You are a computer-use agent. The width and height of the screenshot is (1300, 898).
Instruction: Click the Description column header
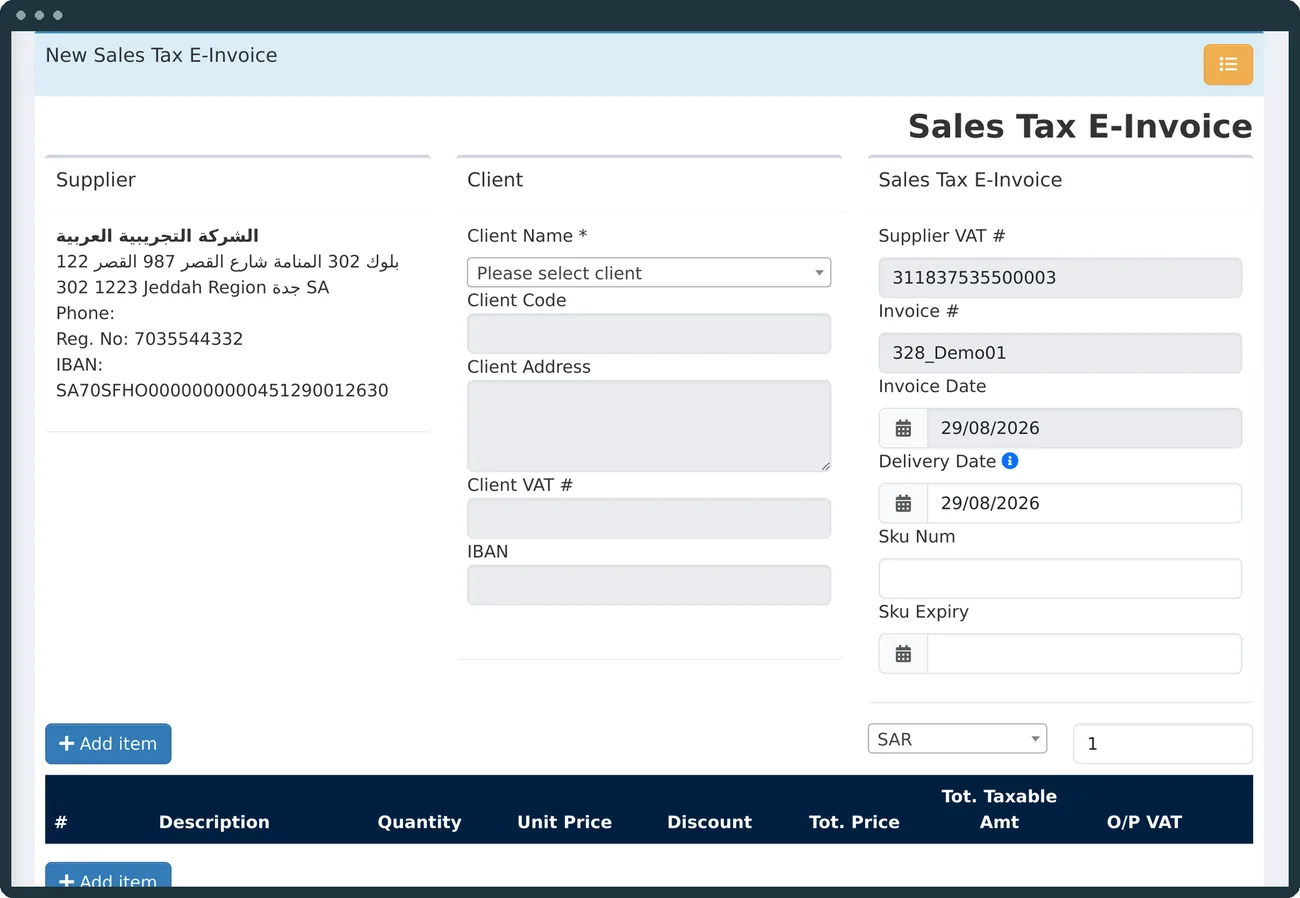click(214, 822)
